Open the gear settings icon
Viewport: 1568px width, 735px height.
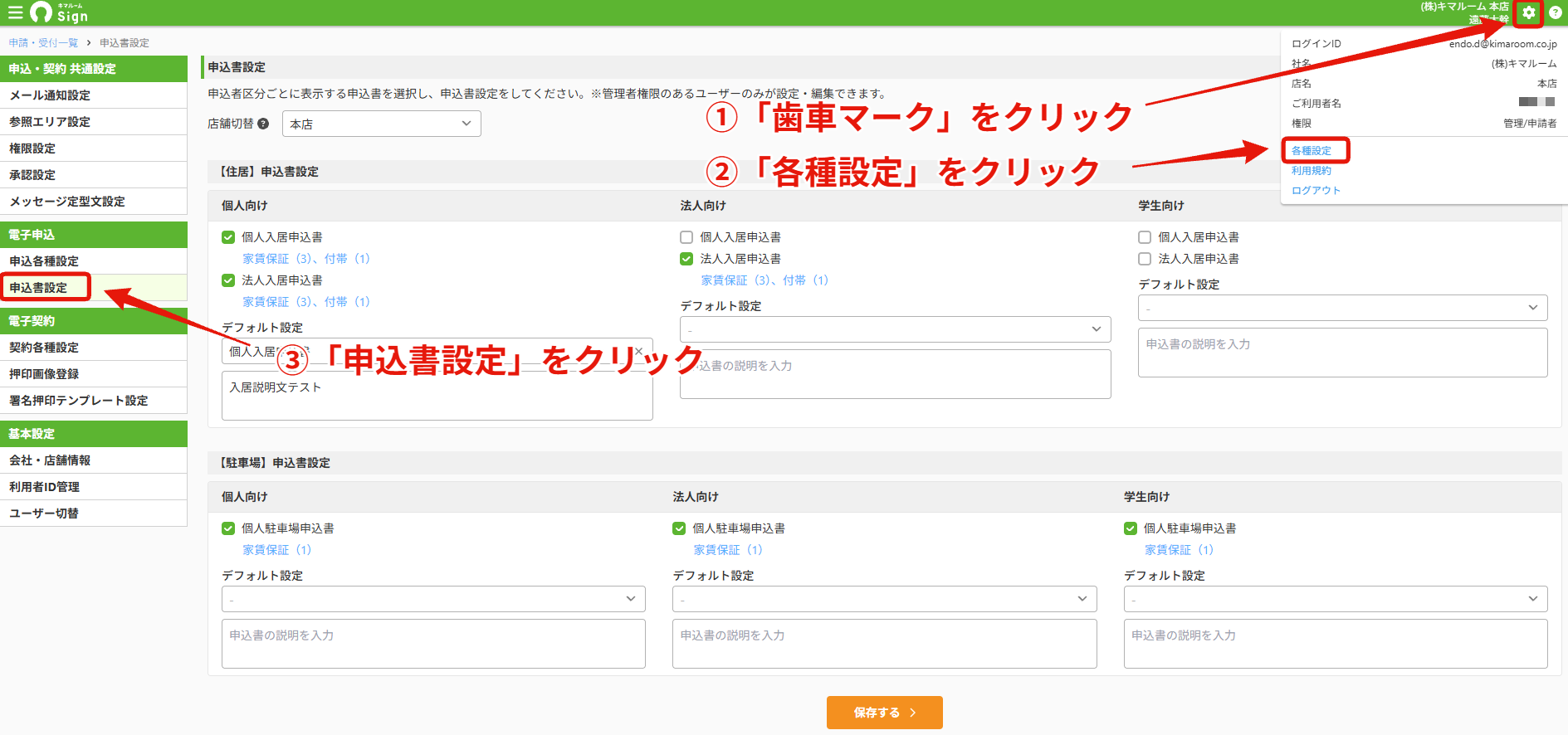point(1528,12)
